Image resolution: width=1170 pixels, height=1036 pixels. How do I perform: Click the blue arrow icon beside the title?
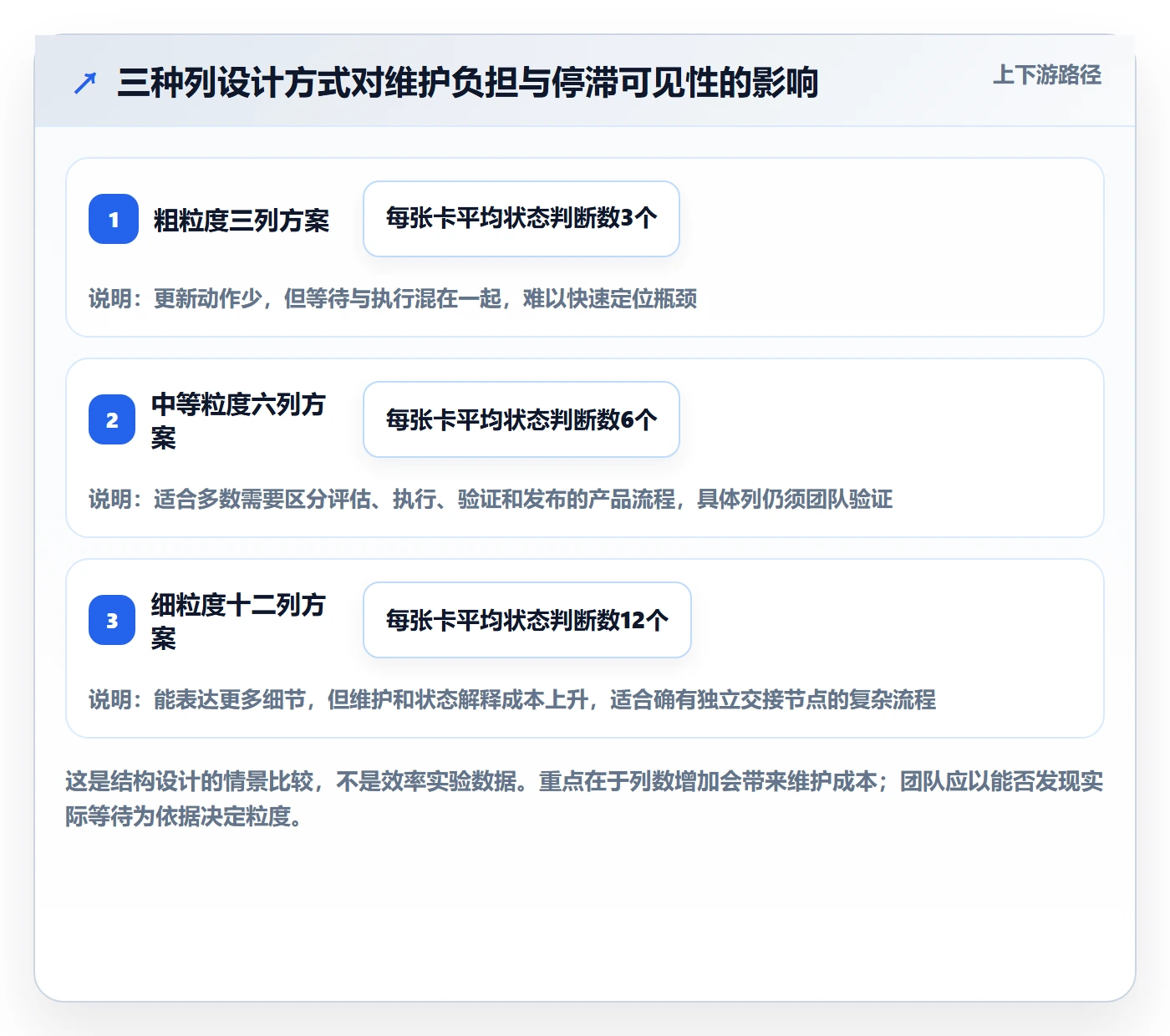coord(85,83)
